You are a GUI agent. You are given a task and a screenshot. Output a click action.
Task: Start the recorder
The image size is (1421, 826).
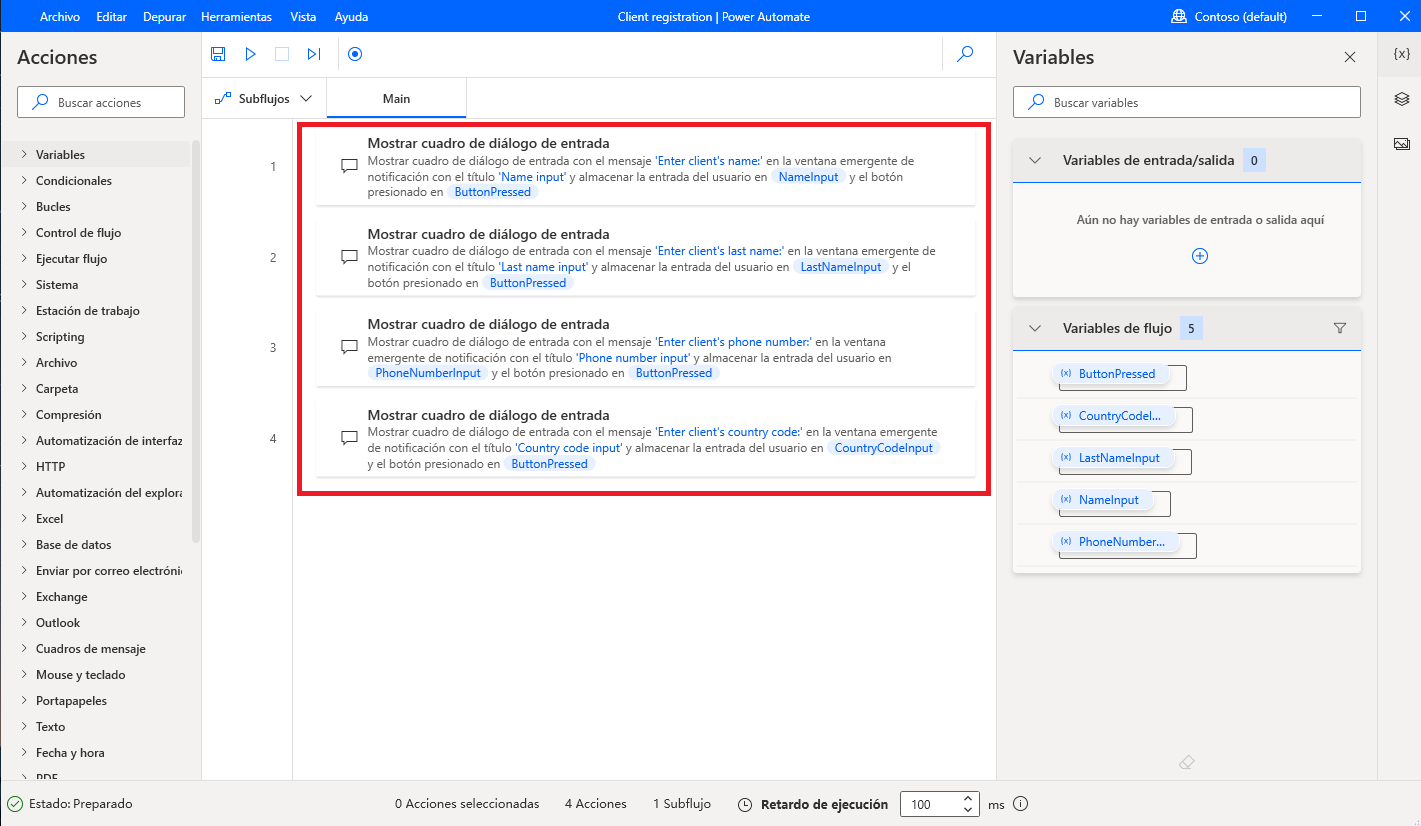(x=355, y=54)
